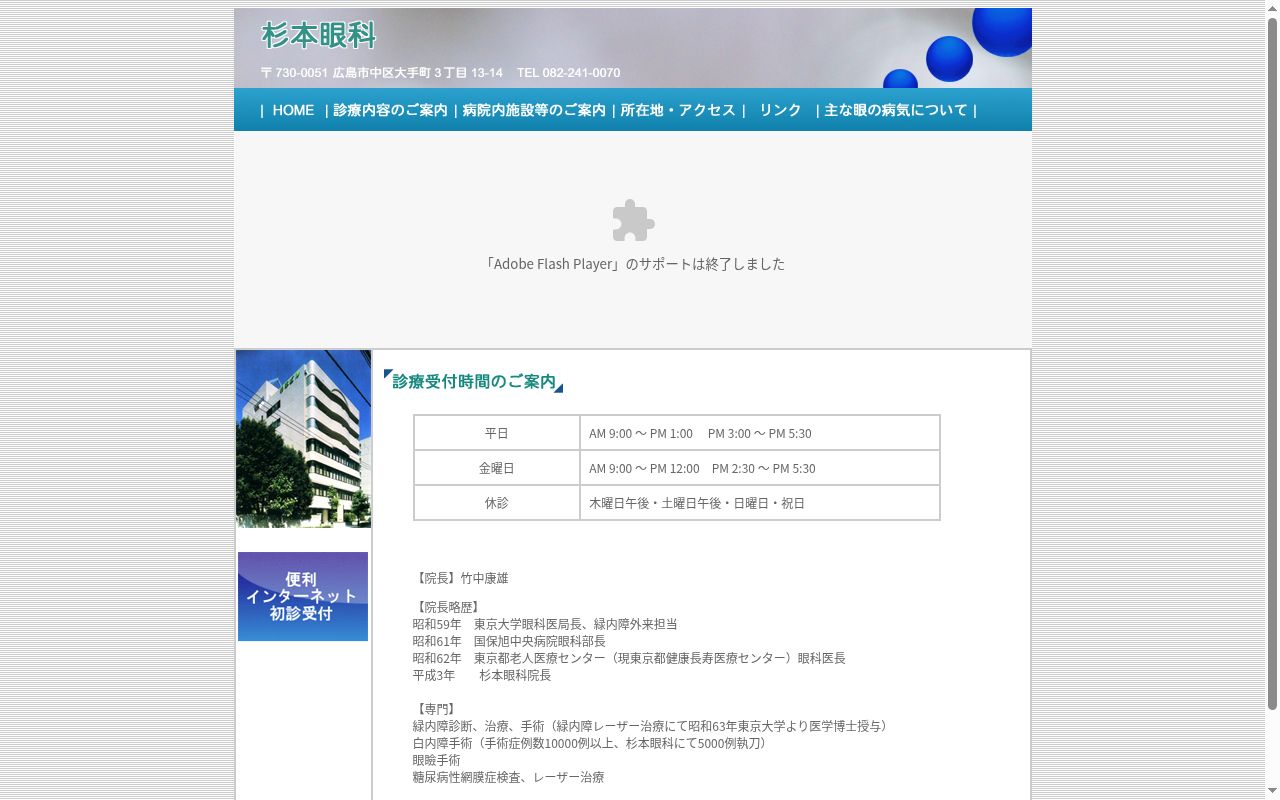Click the 糖尿病性網膜症検査、レーザー治療 line
This screenshot has width=1280, height=800.
[x=509, y=777]
